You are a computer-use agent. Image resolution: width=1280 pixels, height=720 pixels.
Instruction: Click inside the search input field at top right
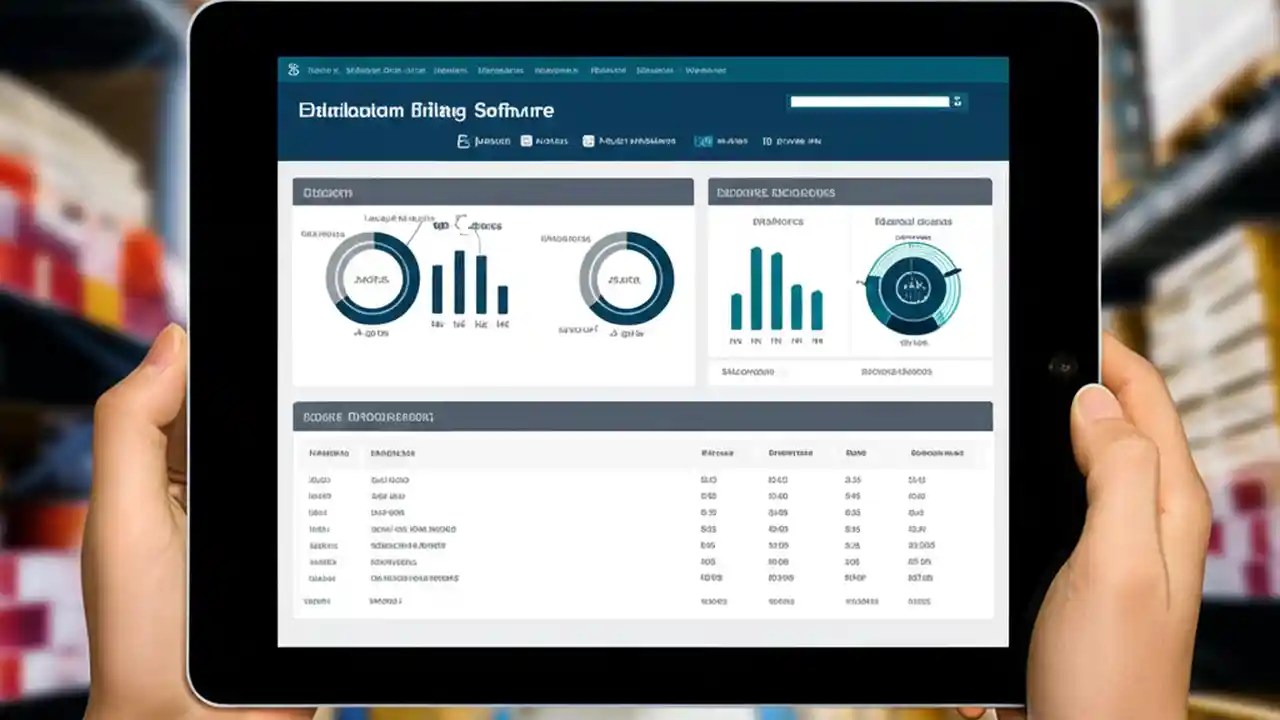[868, 101]
